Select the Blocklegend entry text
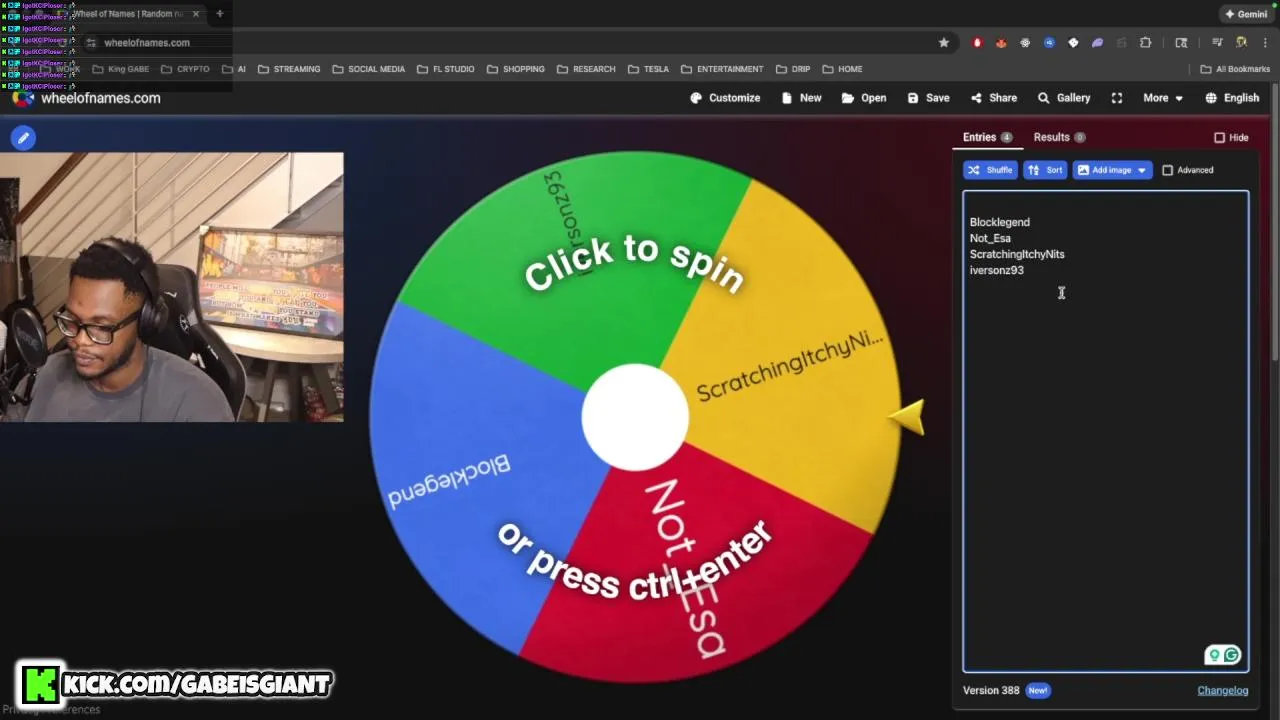The height and width of the screenshot is (720, 1280). pyautogui.click(x=999, y=222)
